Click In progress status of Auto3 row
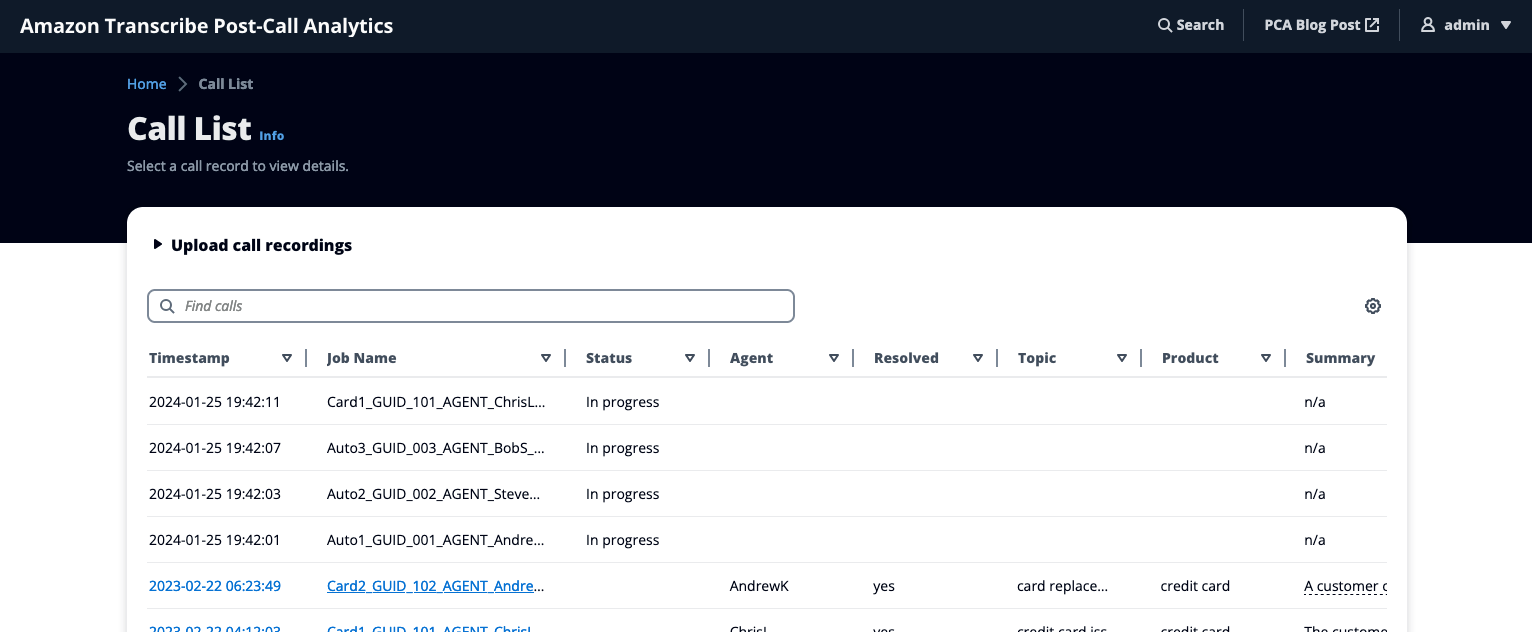Viewport: 1532px width, 632px height. (623, 448)
